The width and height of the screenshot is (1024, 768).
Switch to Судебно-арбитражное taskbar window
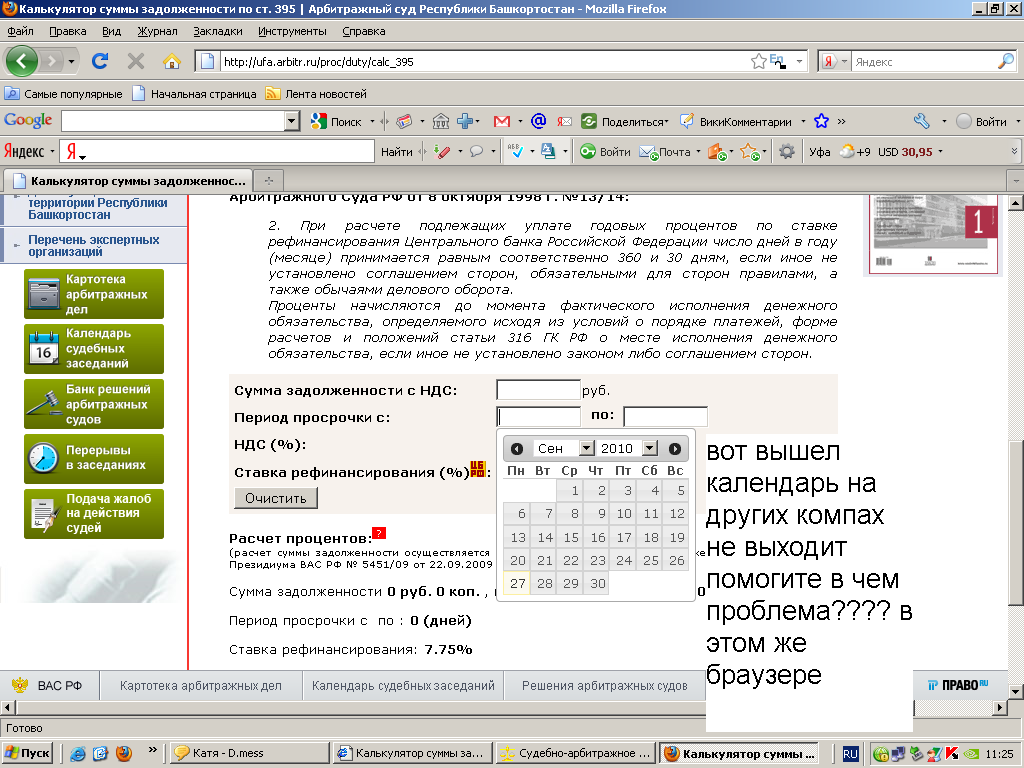pyautogui.click(x=575, y=754)
